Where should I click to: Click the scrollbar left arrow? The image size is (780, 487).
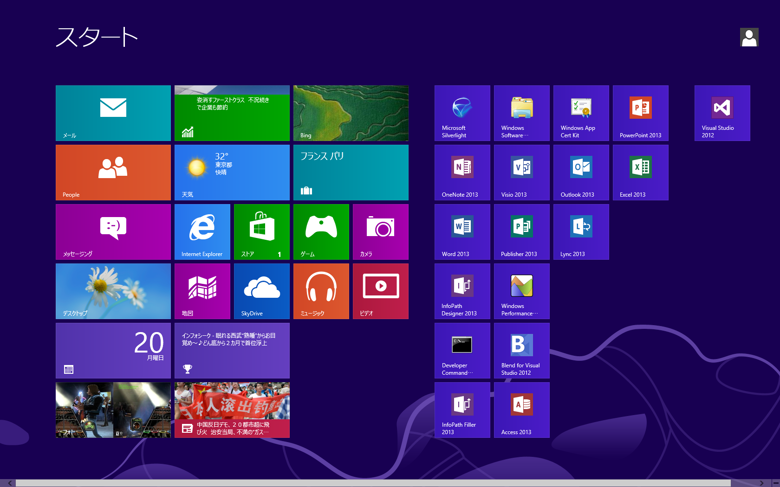point(8,483)
